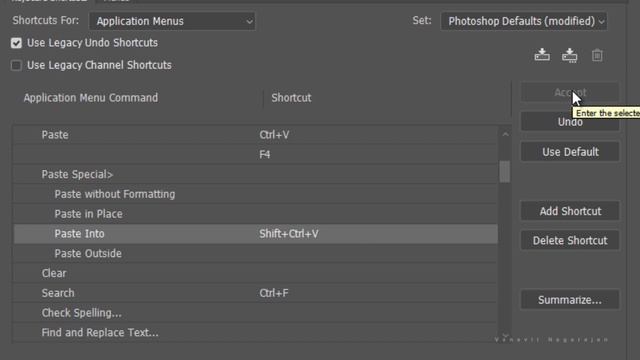Select Paste in Place row
The height and width of the screenshot is (360, 640).
[256, 214]
